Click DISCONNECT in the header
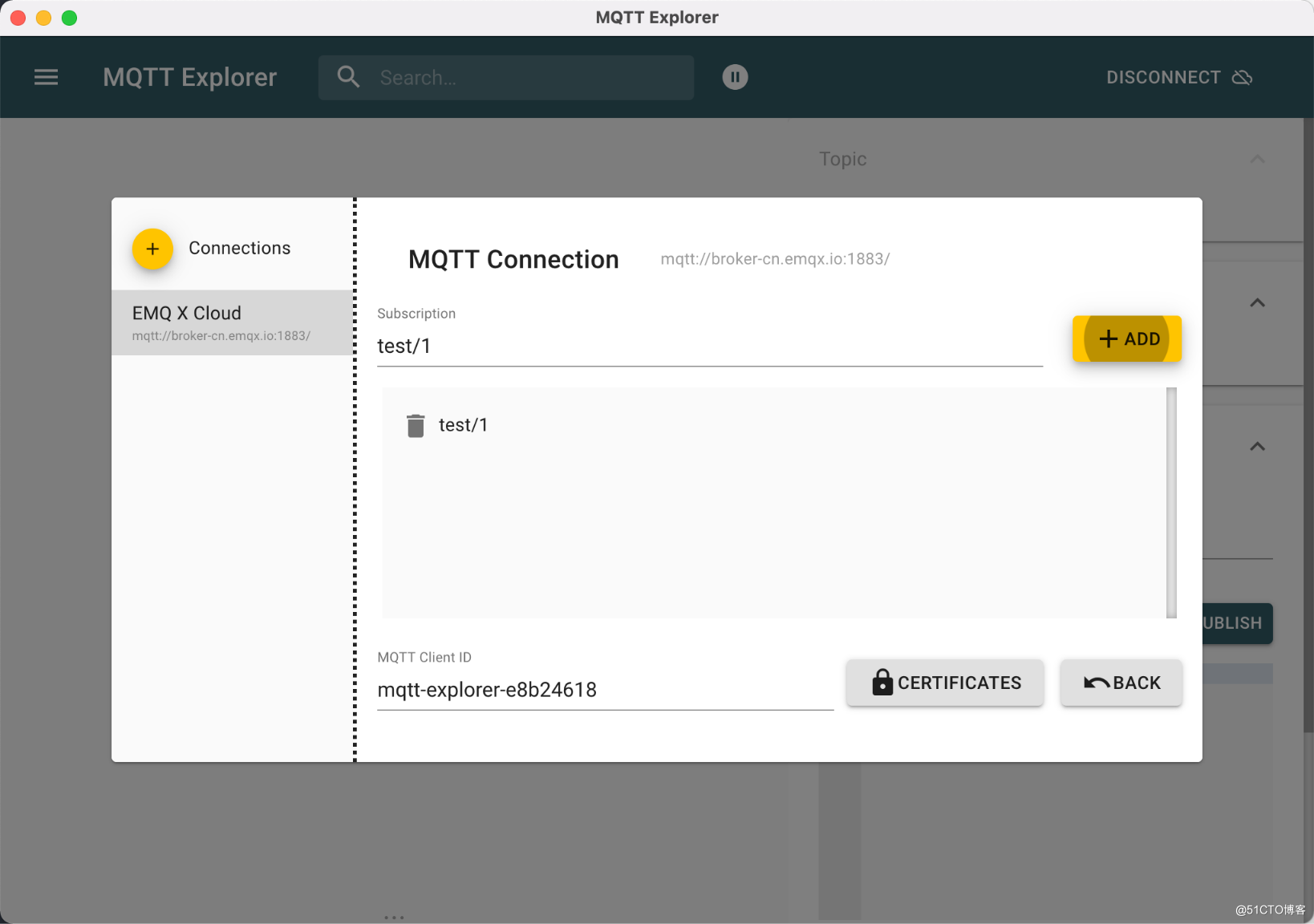 pyautogui.click(x=1179, y=77)
